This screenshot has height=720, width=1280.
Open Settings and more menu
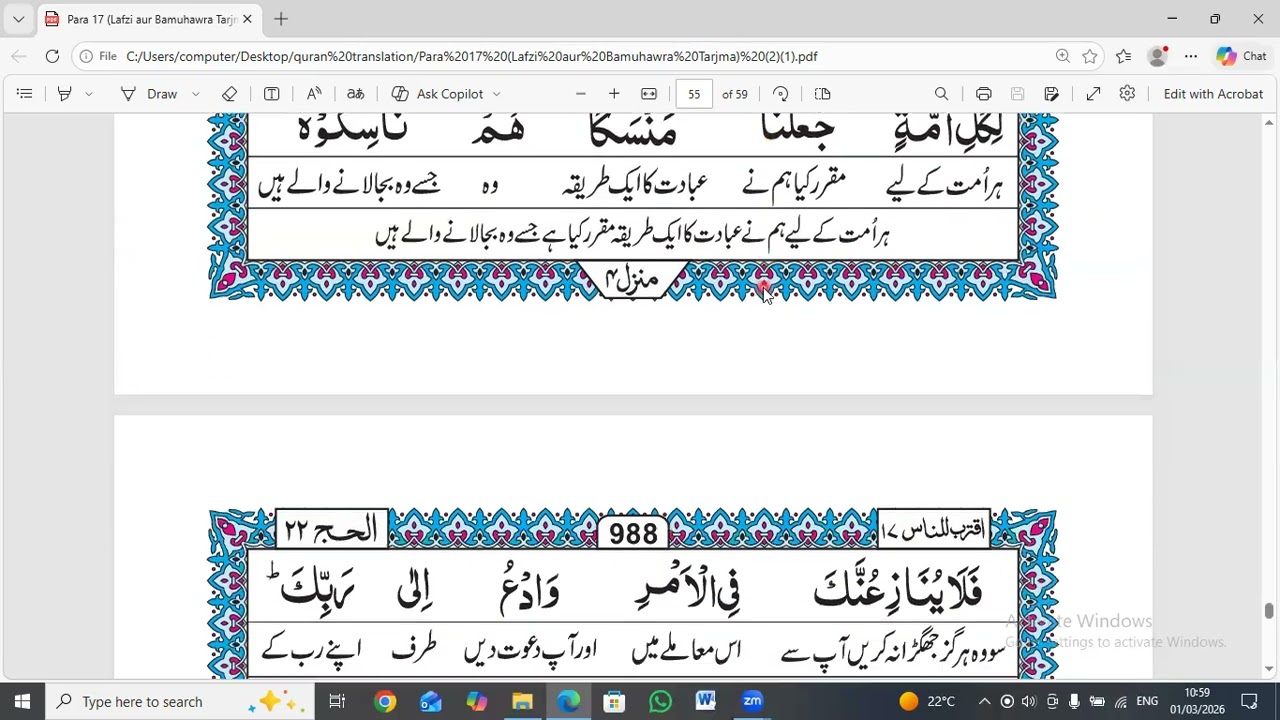coord(1191,57)
